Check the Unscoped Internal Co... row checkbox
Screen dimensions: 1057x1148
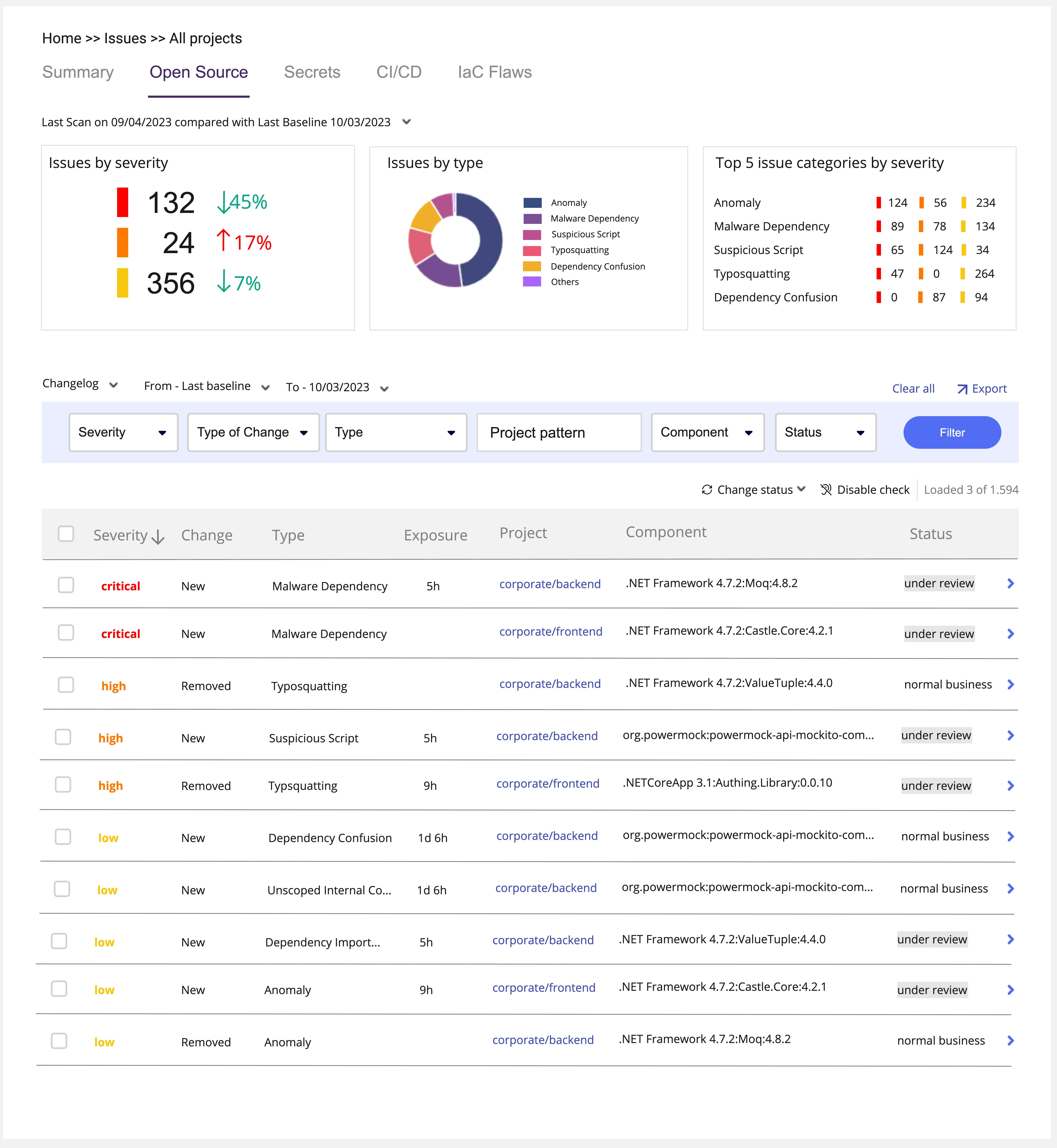(x=62, y=889)
